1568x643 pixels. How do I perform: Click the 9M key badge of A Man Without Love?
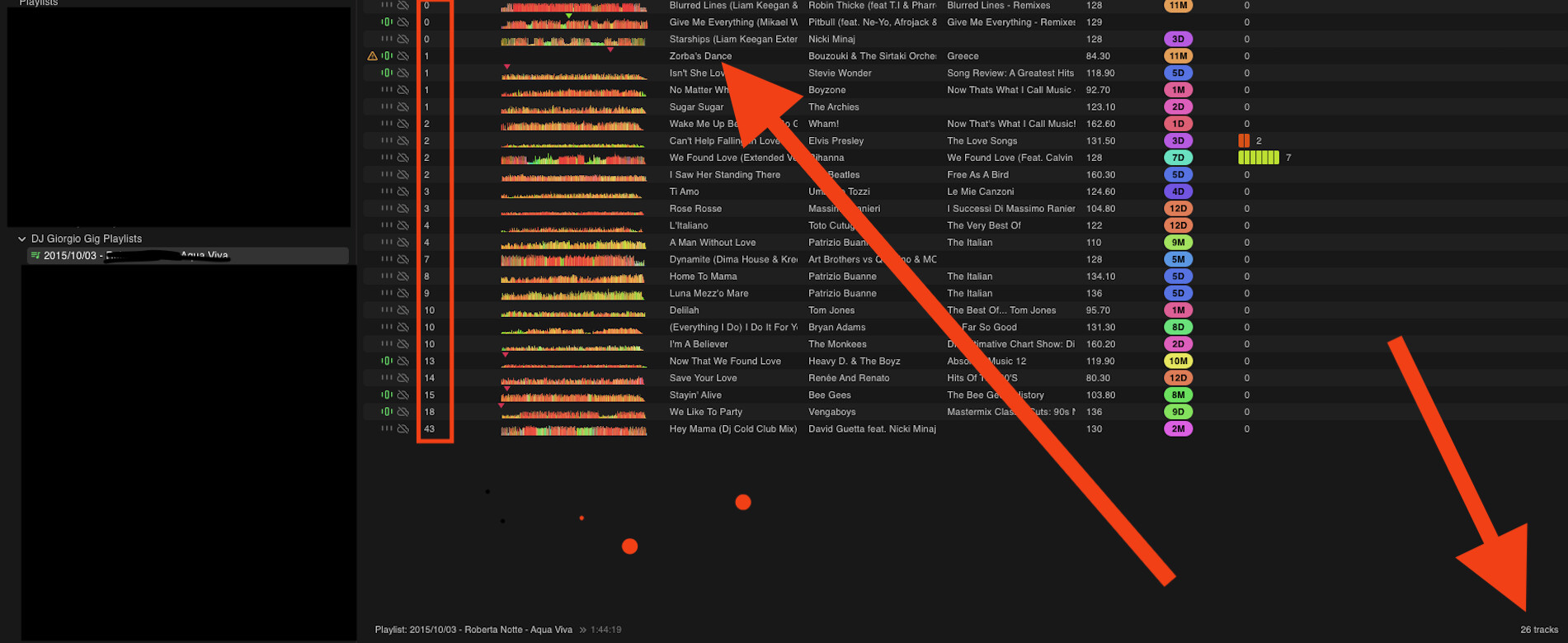(1178, 243)
